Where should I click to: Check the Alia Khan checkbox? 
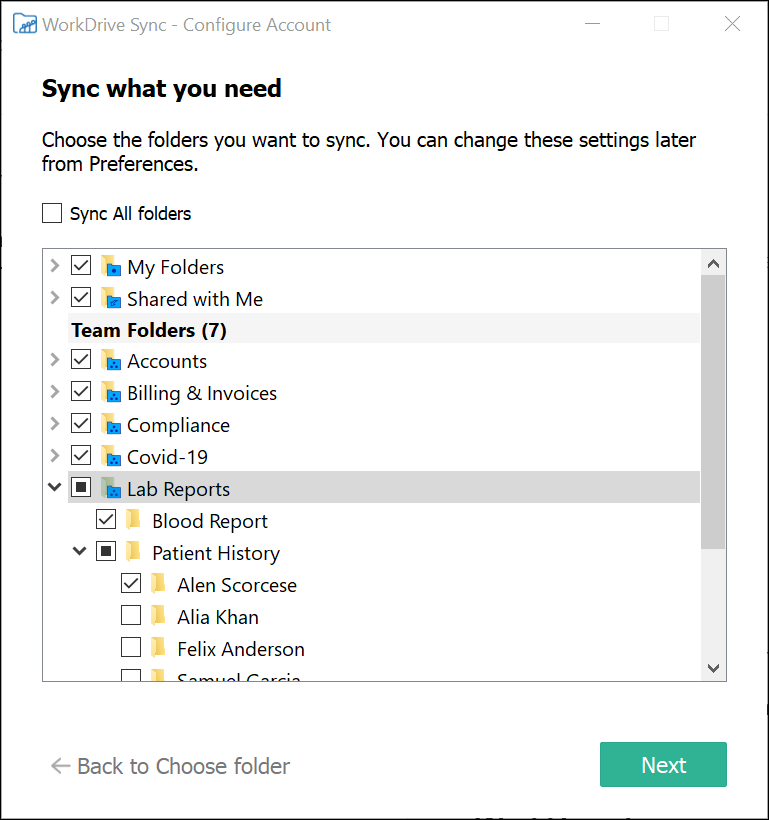[x=131, y=614]
